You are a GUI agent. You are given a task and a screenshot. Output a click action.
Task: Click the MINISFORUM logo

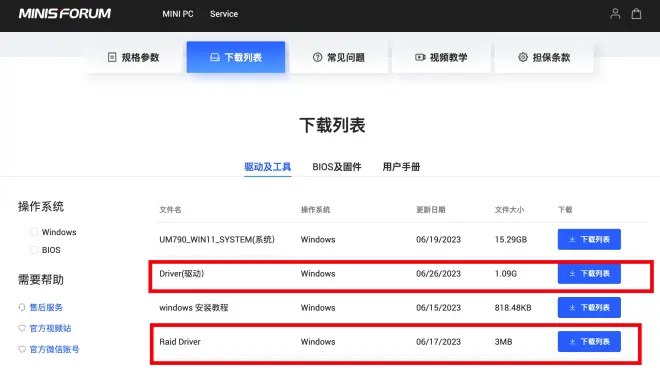pyautogui.click(x=65, y=13)
